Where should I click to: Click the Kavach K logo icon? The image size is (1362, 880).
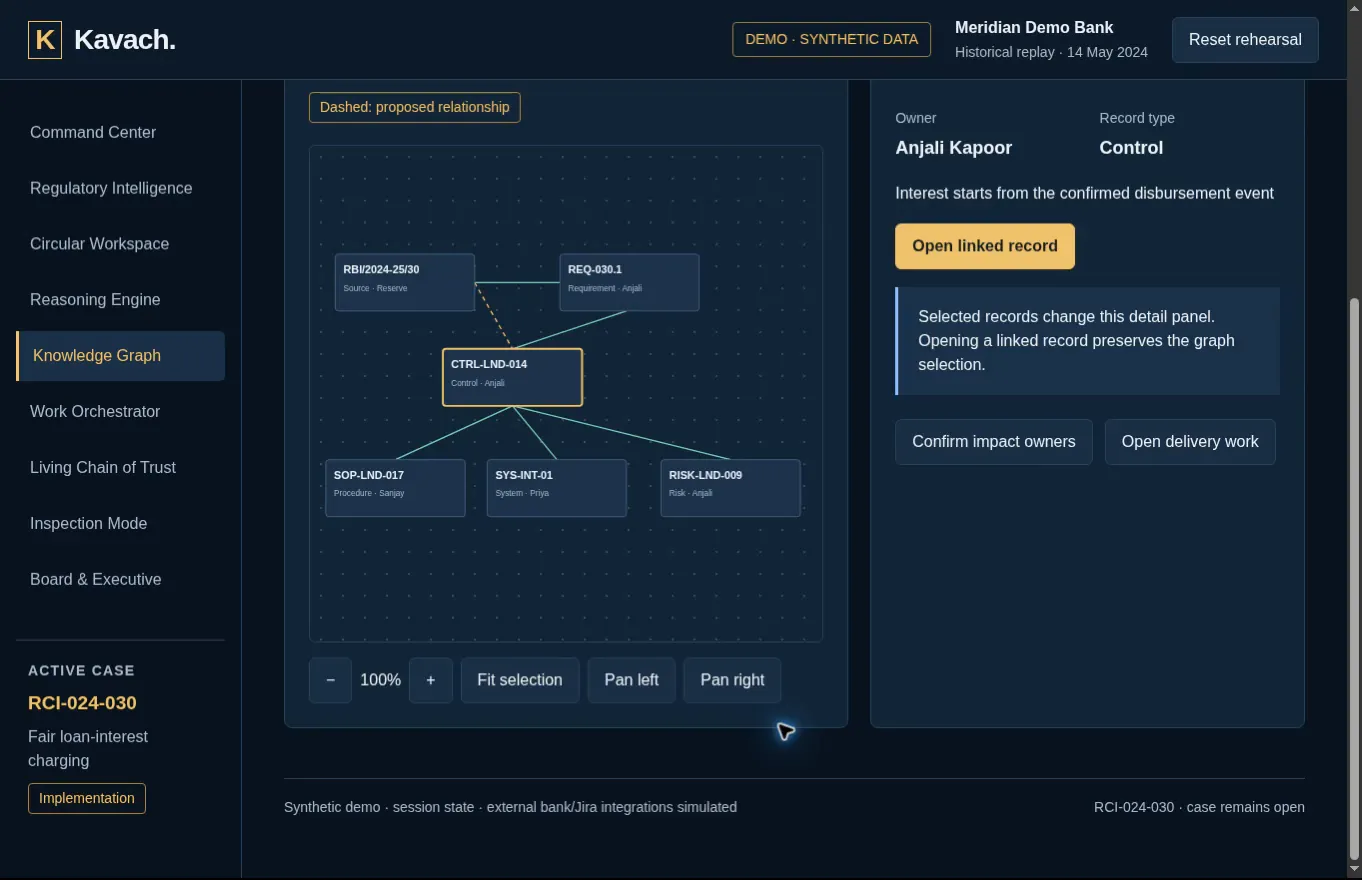pos(45,40)
